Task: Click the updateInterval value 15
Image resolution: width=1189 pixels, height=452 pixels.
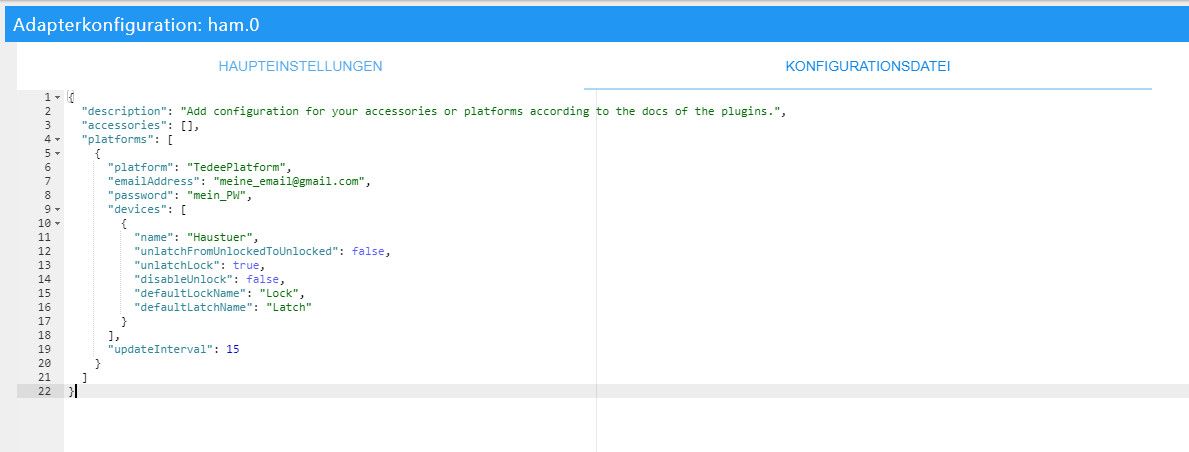Action: (x=232, y=349)
